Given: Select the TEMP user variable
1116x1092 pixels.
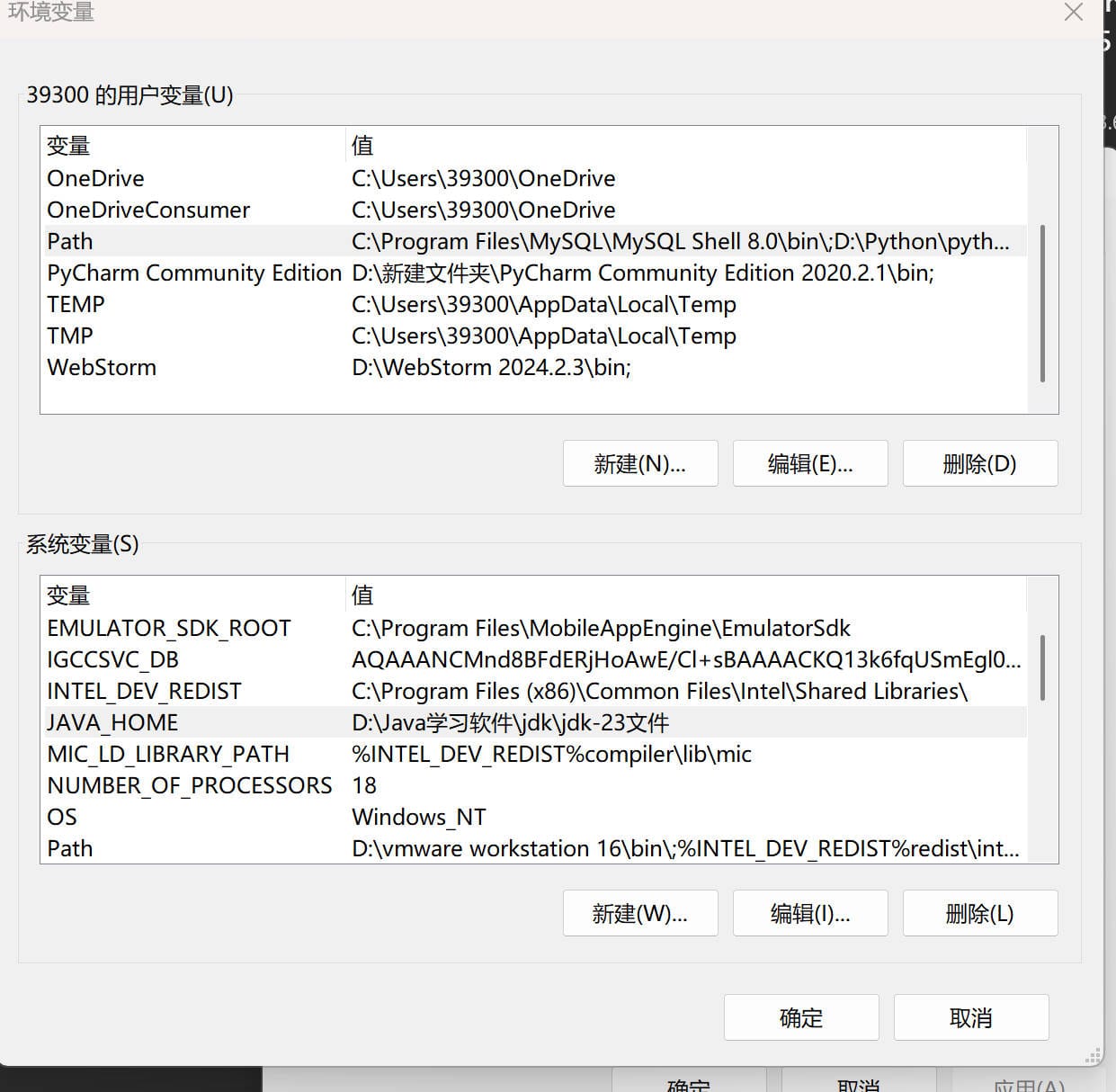Looking at the screenshot, I should point(76,304).
